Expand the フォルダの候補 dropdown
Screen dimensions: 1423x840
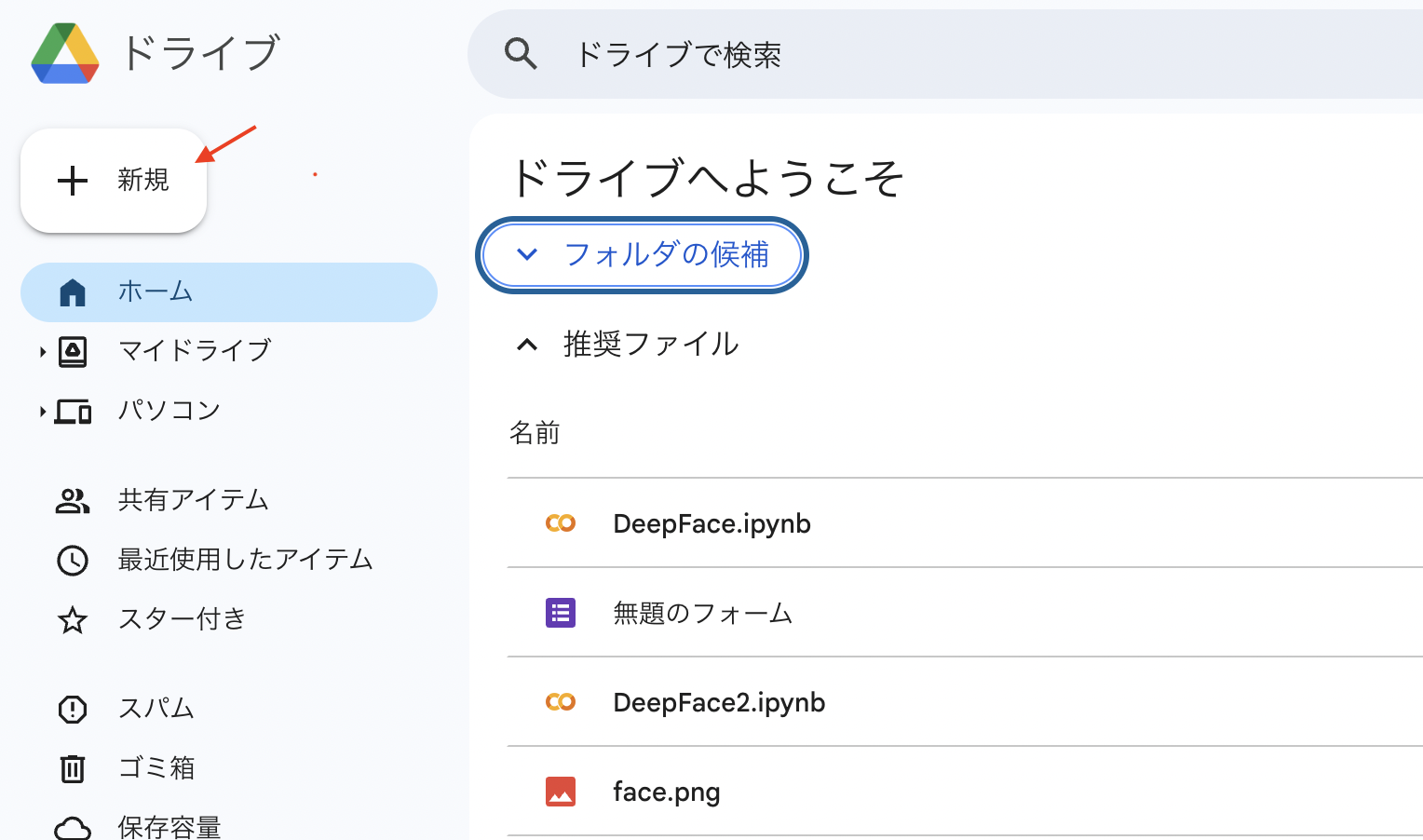pyautogui.click(x=641, y=254)
